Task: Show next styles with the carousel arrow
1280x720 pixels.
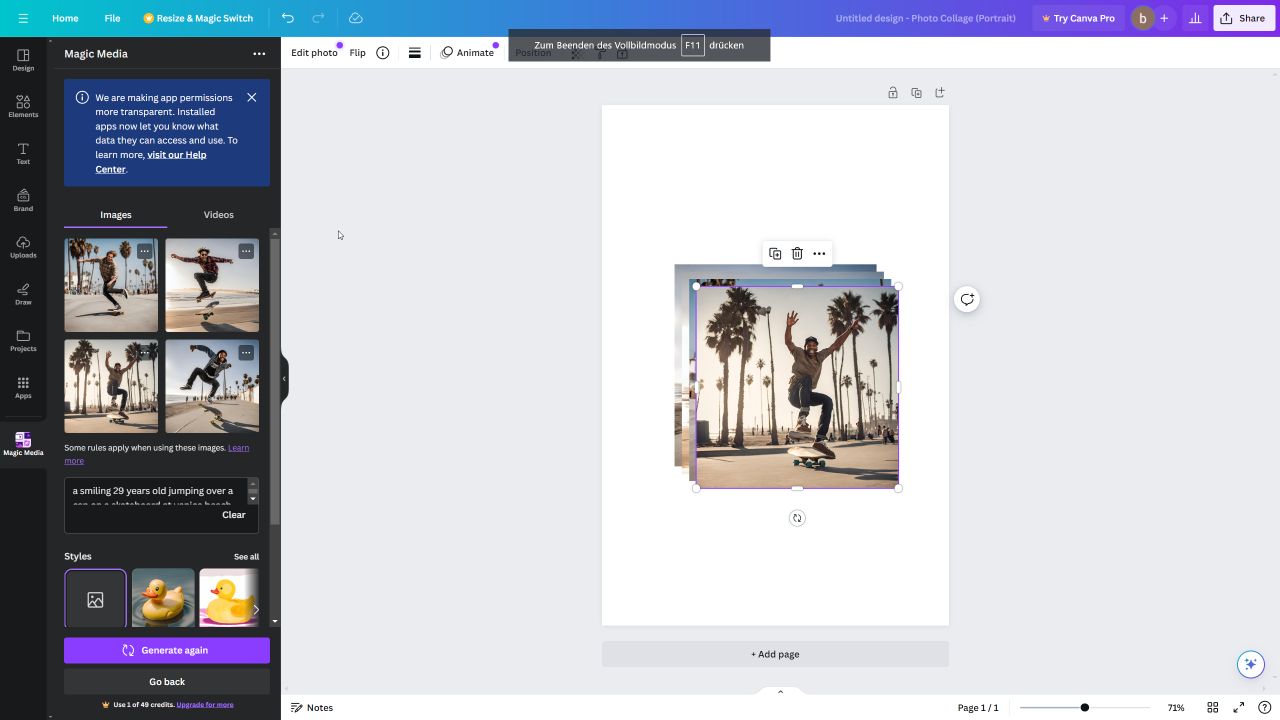Action: click(x=256, y=609)
